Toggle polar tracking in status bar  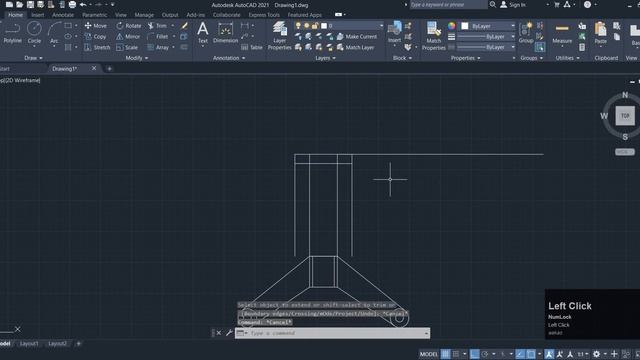coord(485,354)
